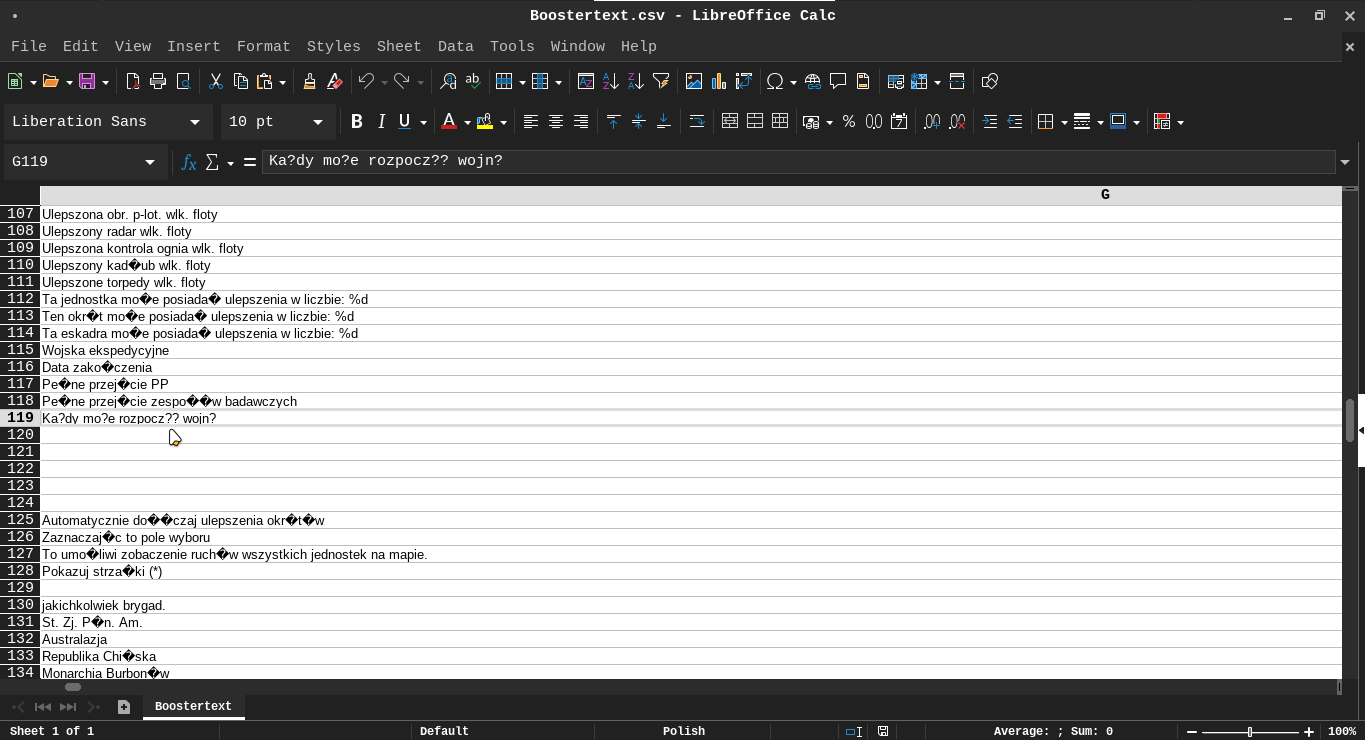Image resolution: width=1365 pixels, height=740 pixels.
Task: Open the Function Wizard
Action: pyautogui.click(x=189, y=162)
